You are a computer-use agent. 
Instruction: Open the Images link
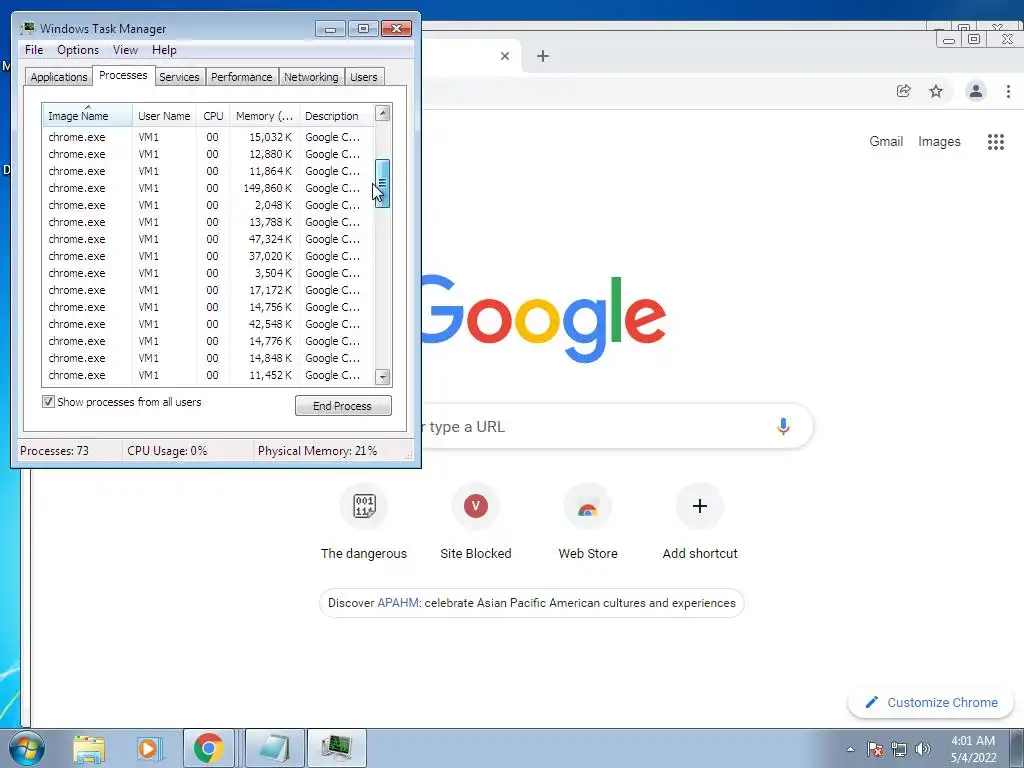(939, 141)
